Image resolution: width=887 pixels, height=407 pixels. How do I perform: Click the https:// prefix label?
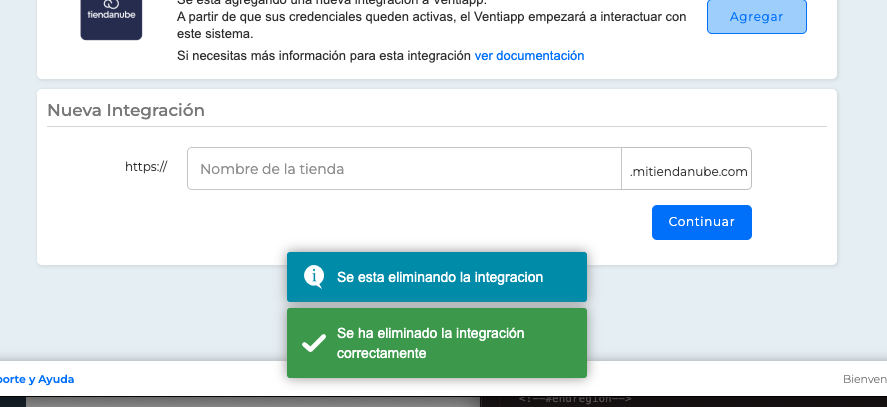(x=146, y=166)
